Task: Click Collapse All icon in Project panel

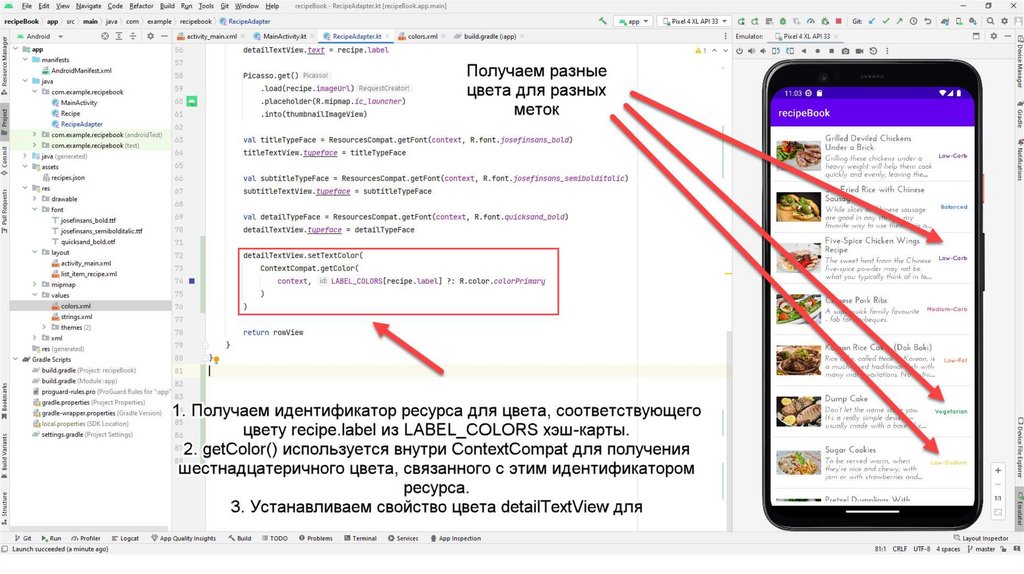Action: tap(133, 37)
